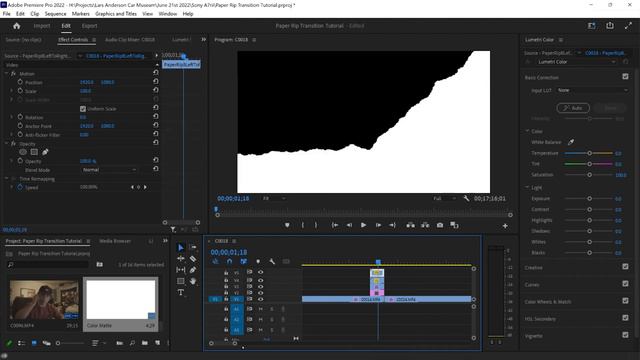The width and height of the screenshot is (640, 360).
Task: Open the Input LUT dropdown
Action: [x=592, y=90]
